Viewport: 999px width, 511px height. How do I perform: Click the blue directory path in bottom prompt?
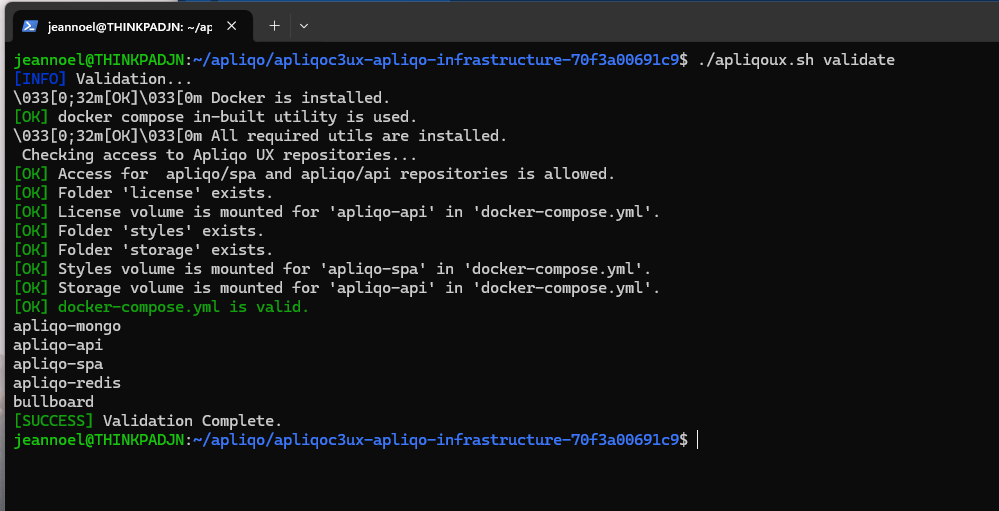[435, 440]
